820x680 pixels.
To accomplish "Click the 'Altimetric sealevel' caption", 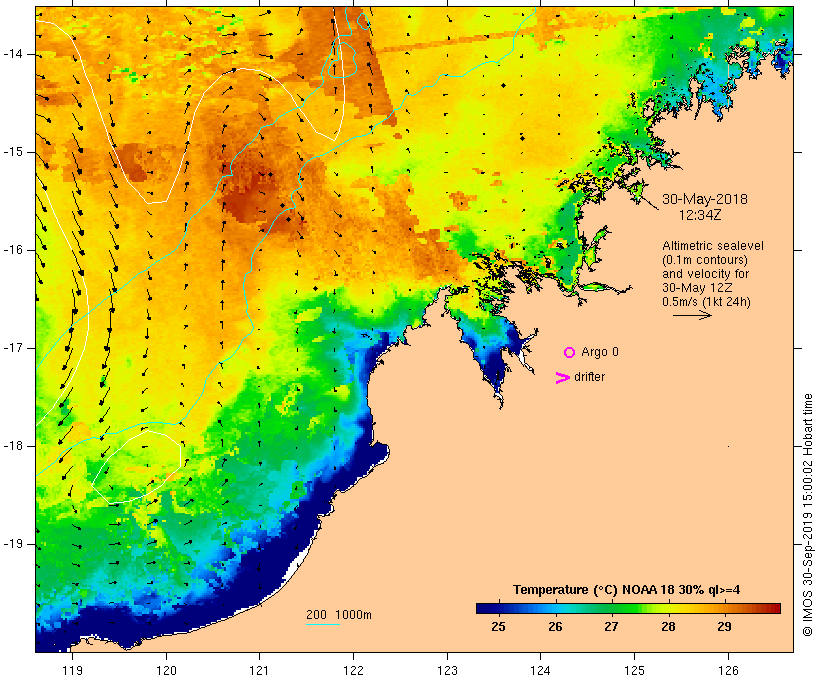I will tap(713, 246).
